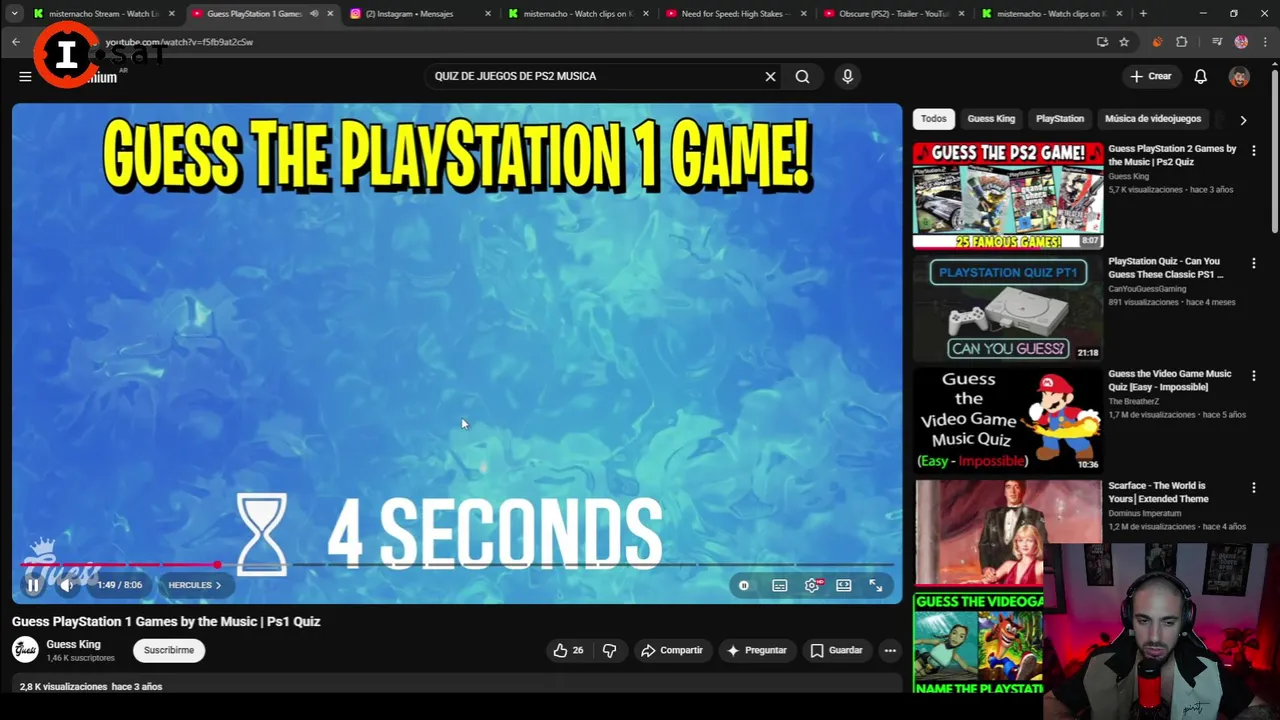
Task: Enter fullscreen mode
Action: 876,586
